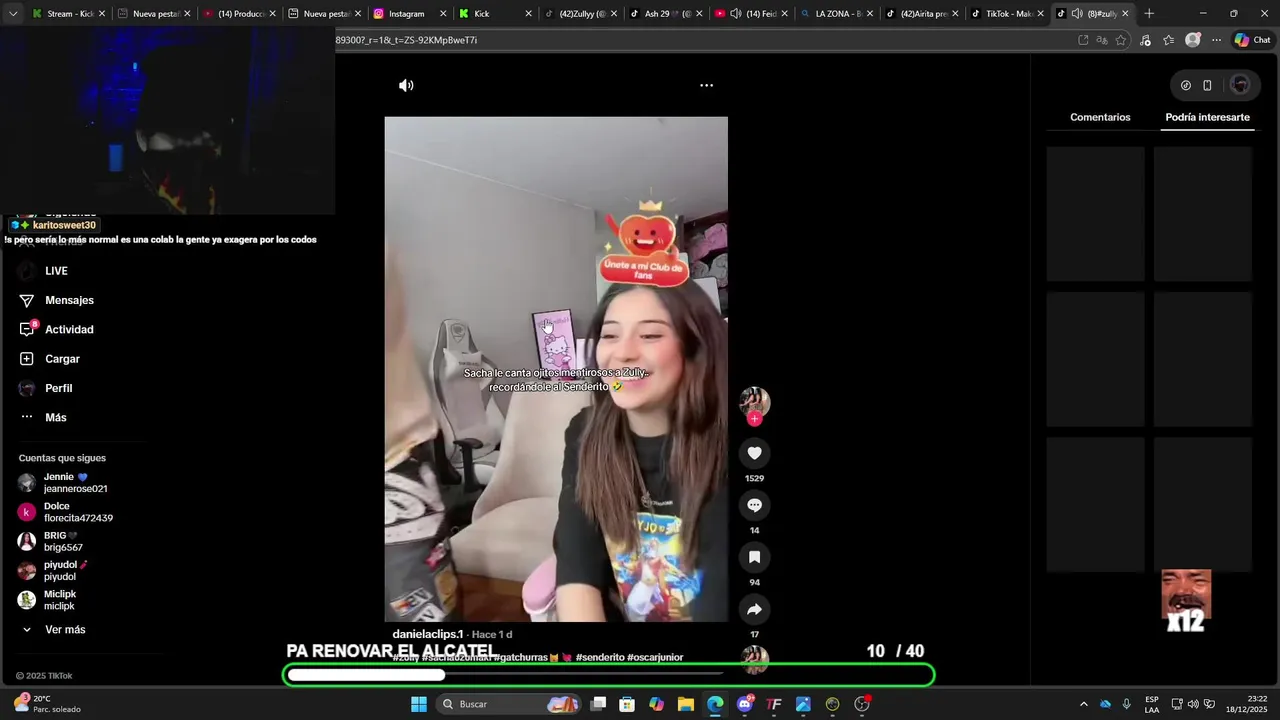This screenshot has height=720, width=1280.
Task: Open weather widget showing 20°C
Action: (47, 704)
